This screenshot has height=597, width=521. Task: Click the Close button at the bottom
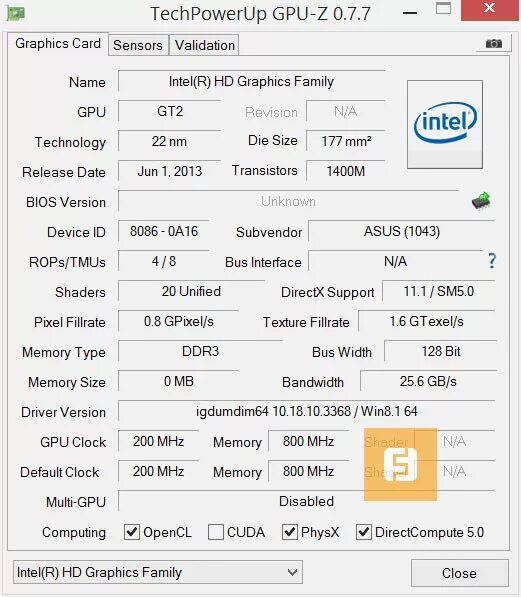pos(459,573)
